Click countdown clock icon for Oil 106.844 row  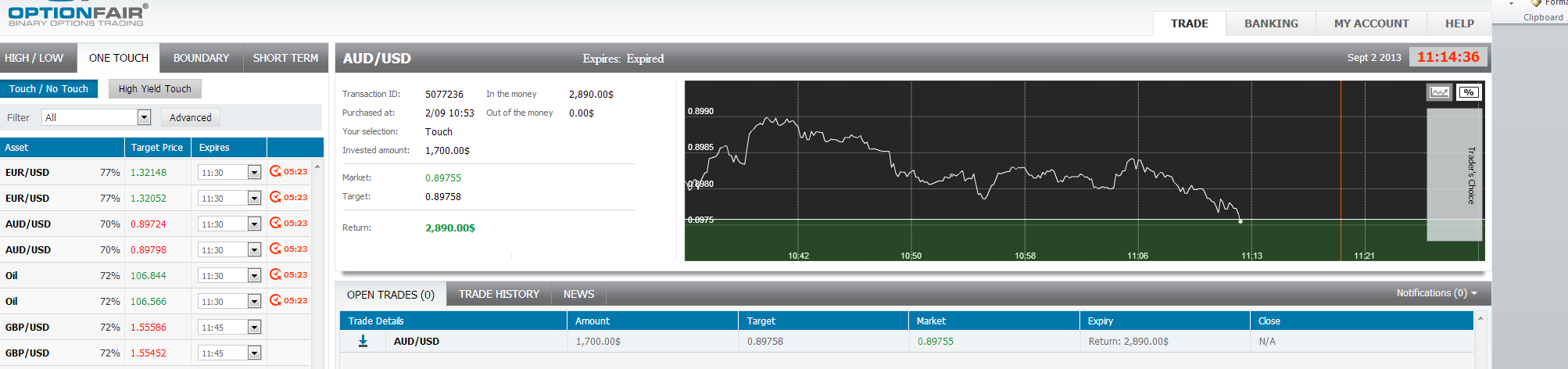275,274
